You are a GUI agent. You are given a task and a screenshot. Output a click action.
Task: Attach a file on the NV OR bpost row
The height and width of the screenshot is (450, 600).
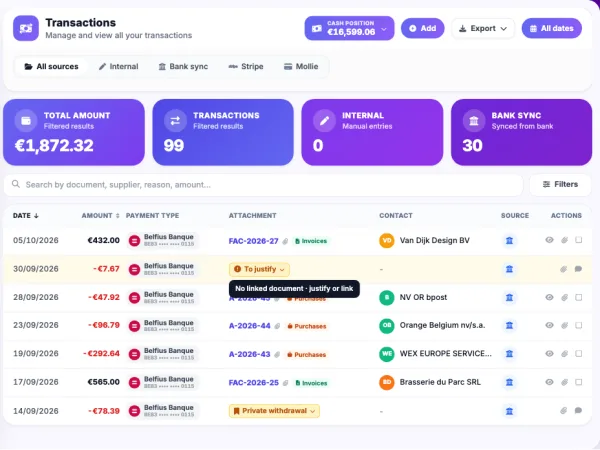[x=564, y=297]
